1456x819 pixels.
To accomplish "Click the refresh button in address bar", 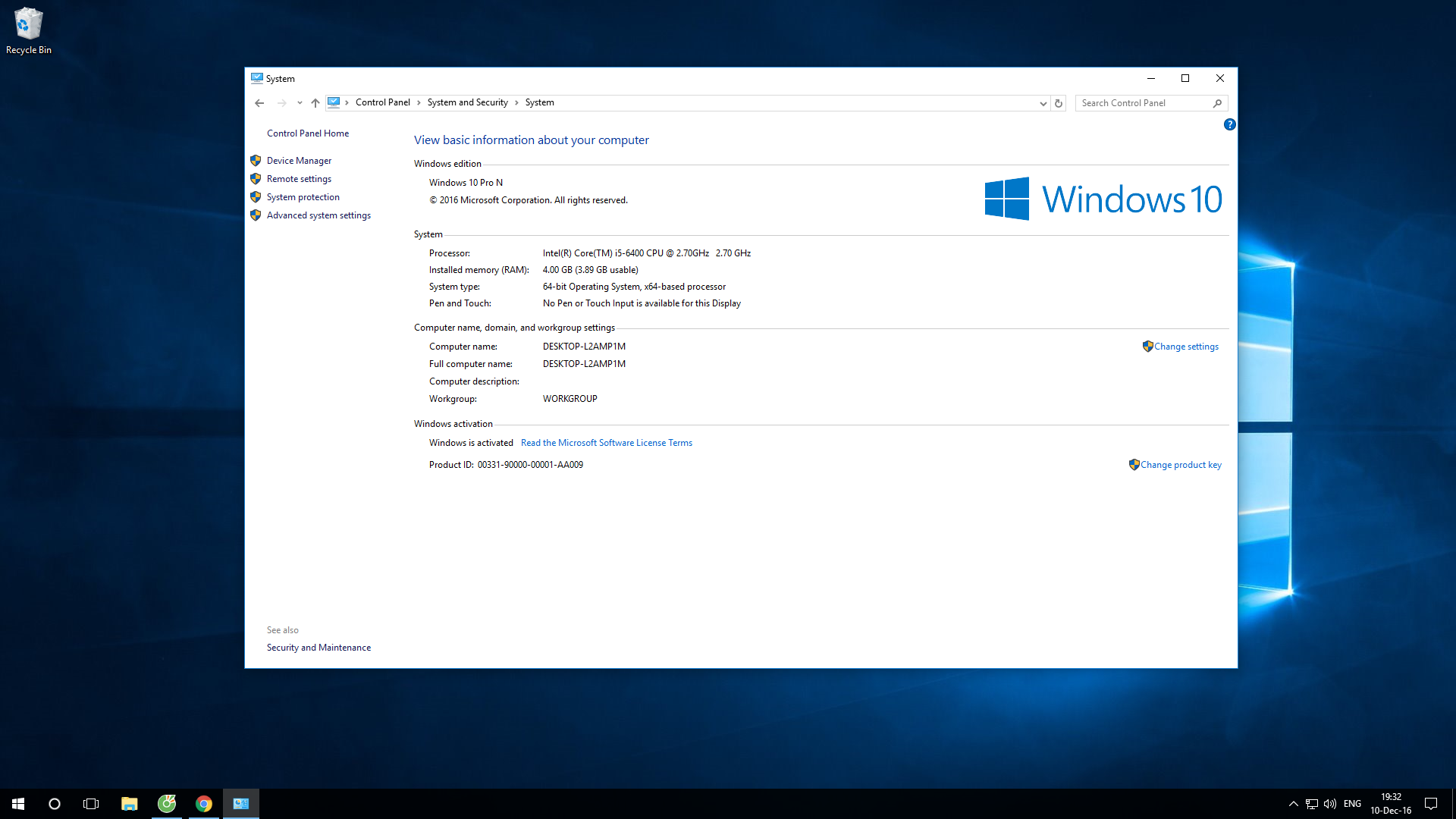I will 1059,103.
